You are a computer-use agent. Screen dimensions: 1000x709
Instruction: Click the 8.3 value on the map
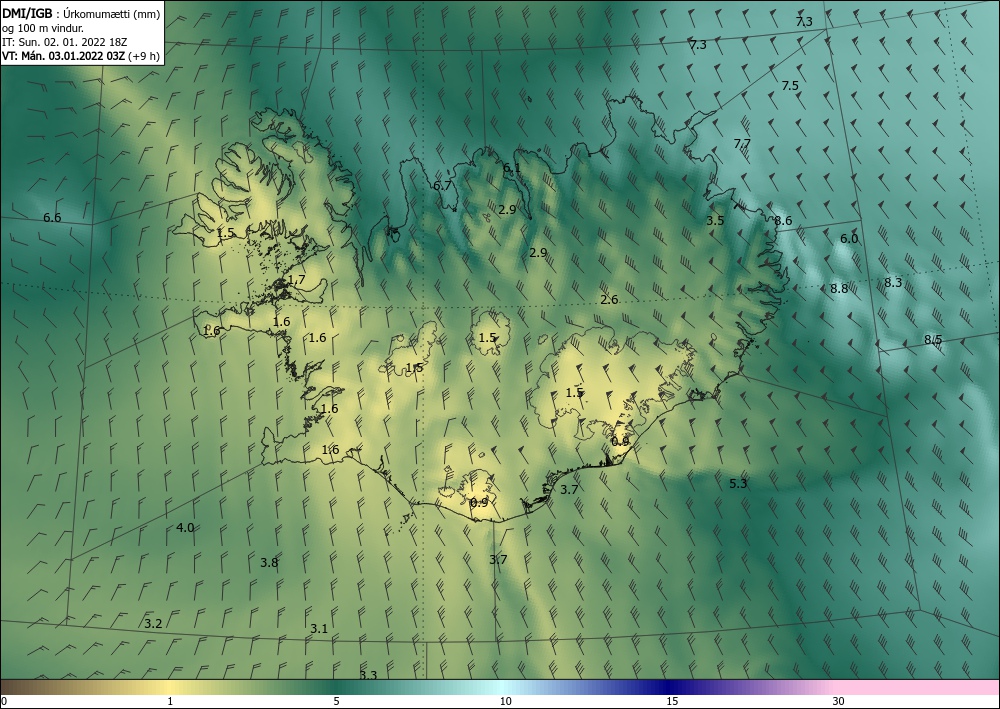point(893,282)
